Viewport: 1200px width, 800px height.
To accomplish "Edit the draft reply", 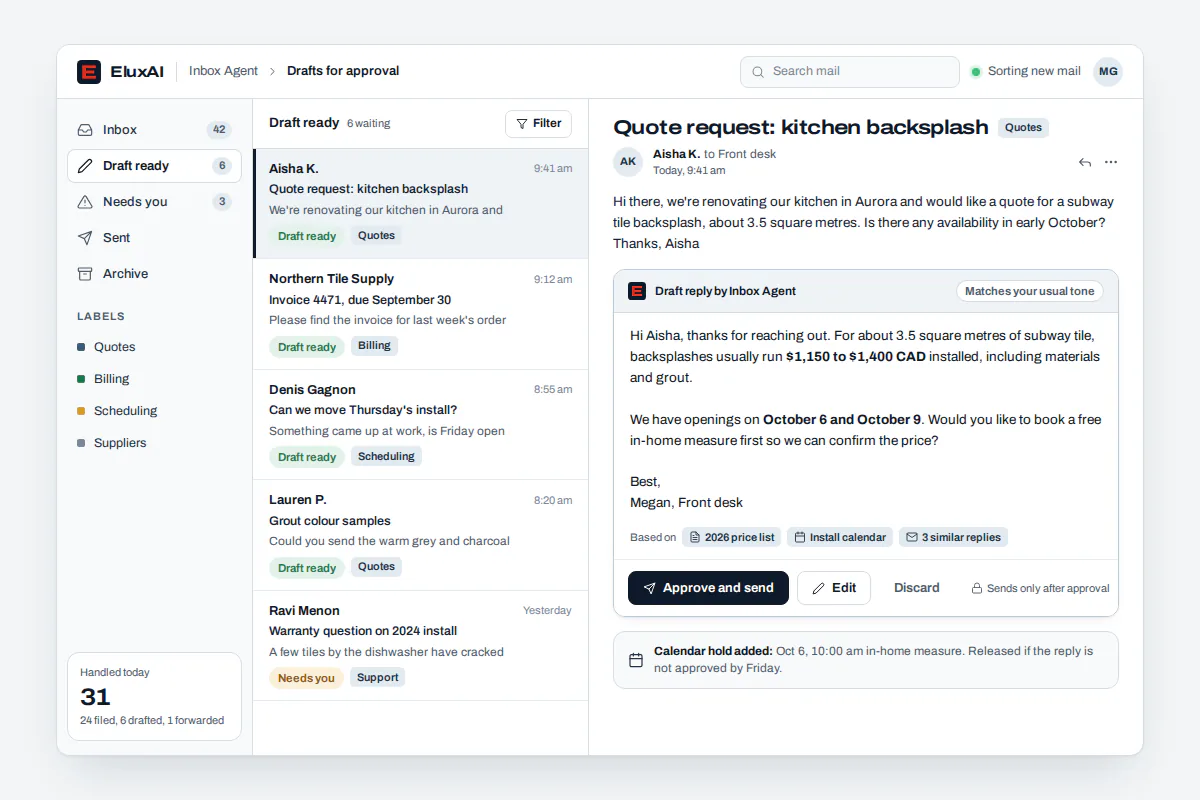I will click(834, 588).
